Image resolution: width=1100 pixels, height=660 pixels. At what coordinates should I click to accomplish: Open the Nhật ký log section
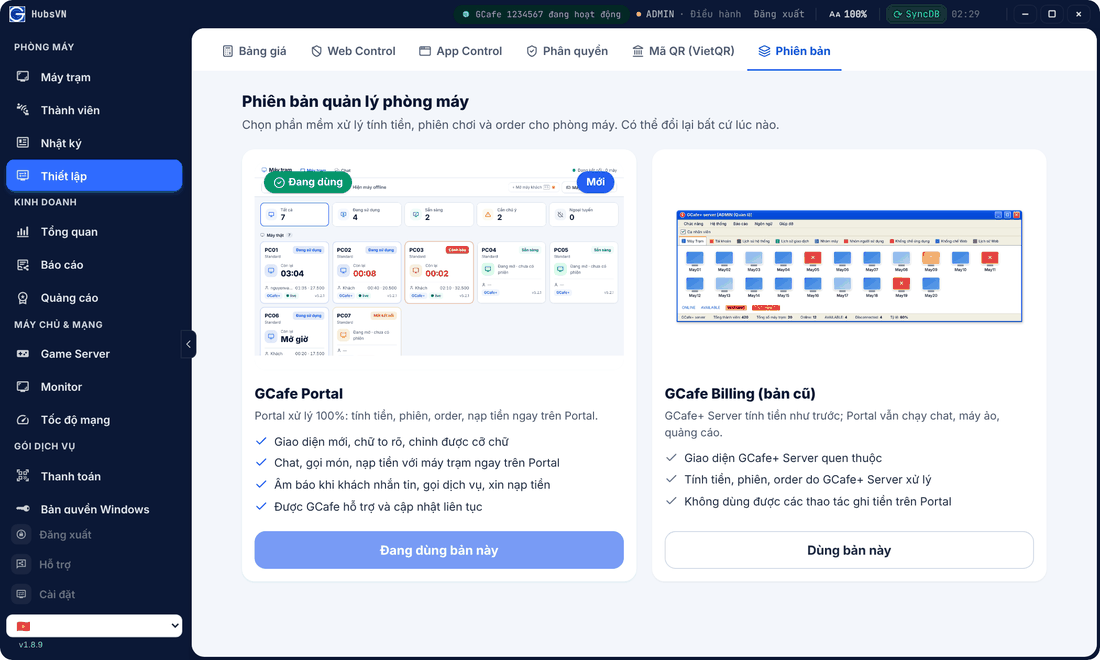coord(94,143)
